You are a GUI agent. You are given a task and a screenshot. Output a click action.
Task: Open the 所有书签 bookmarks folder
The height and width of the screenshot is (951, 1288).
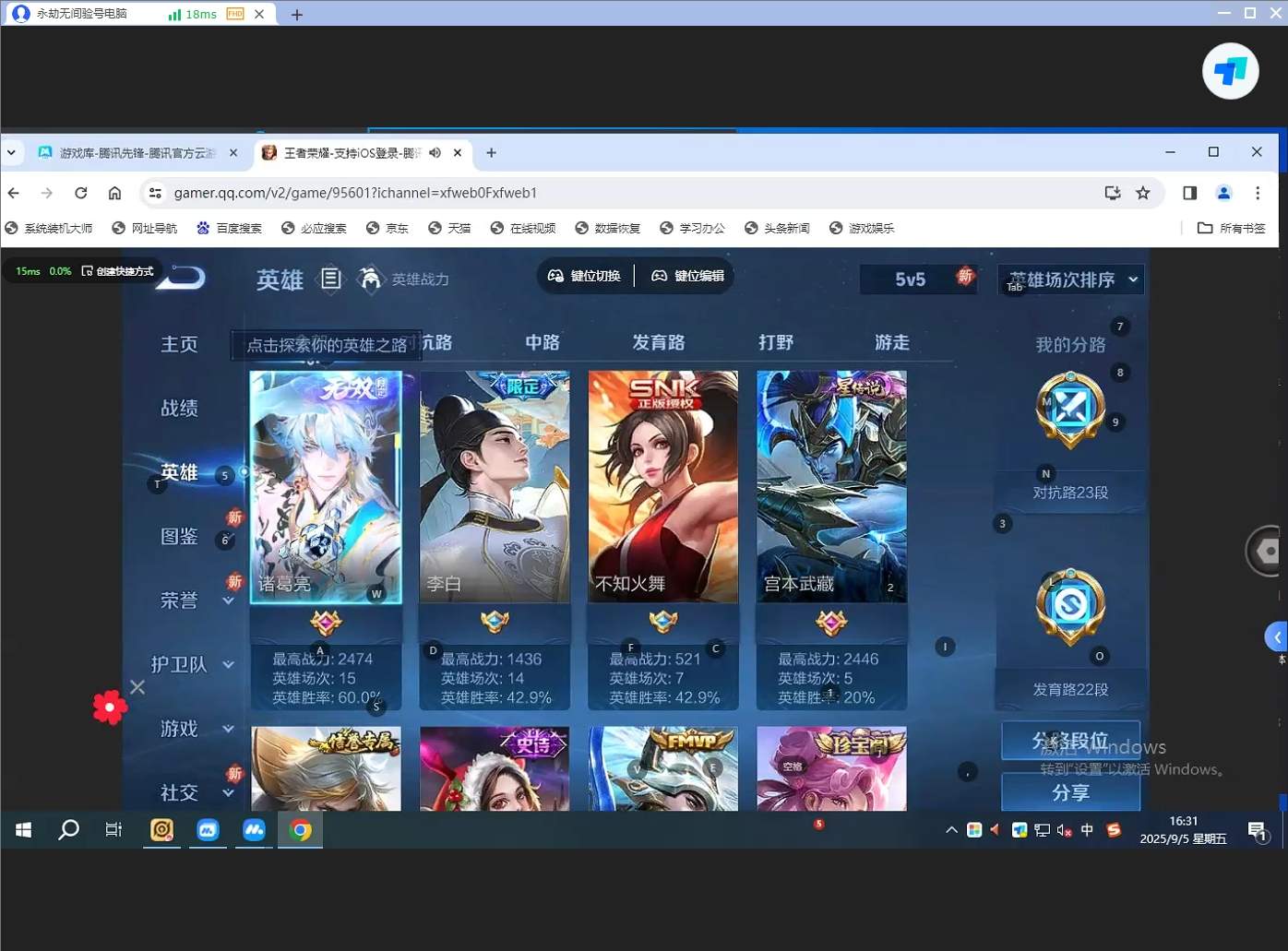pyautogui.click(x=1231, y=228)
